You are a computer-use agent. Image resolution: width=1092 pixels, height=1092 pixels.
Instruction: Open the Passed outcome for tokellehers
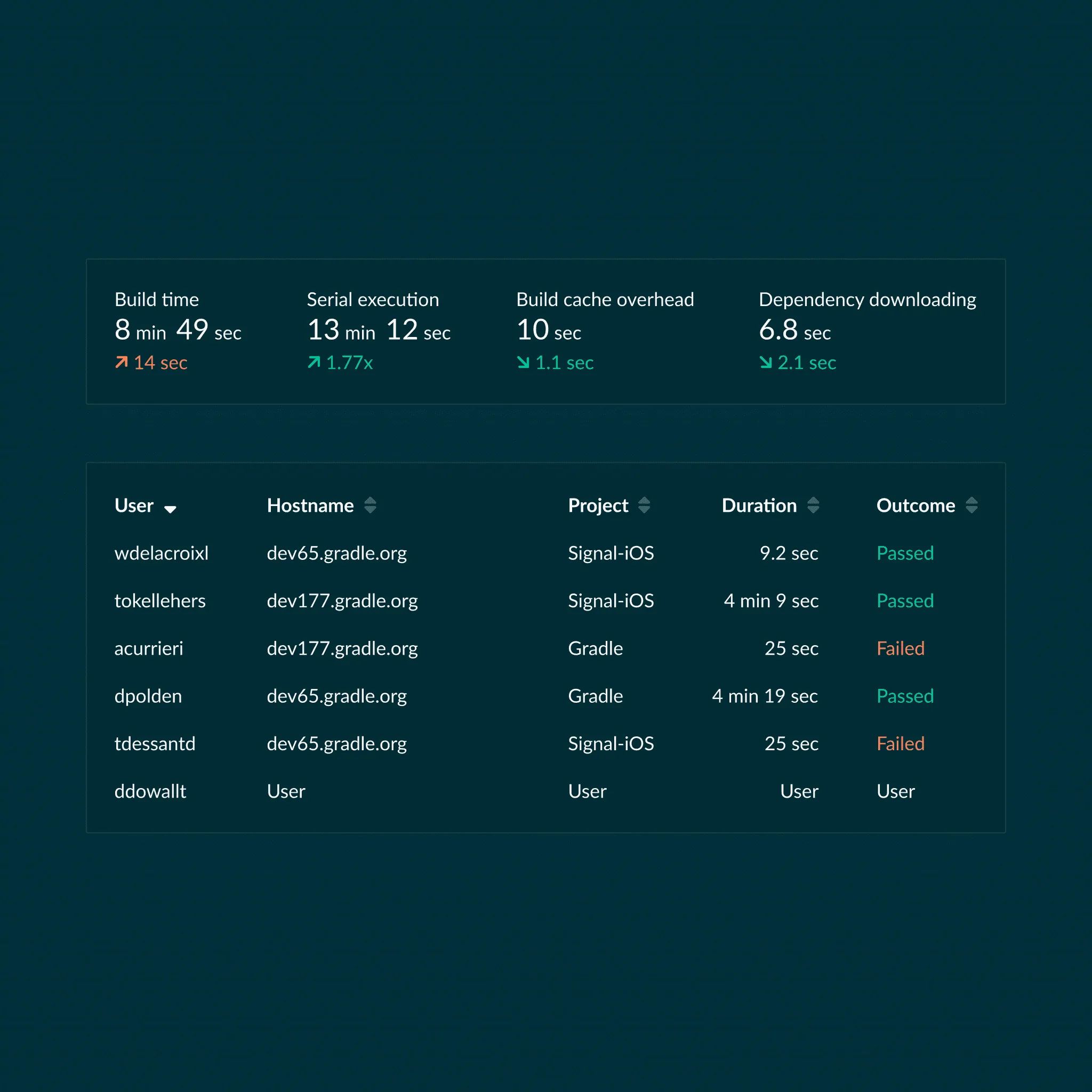[x=905, y=601]
